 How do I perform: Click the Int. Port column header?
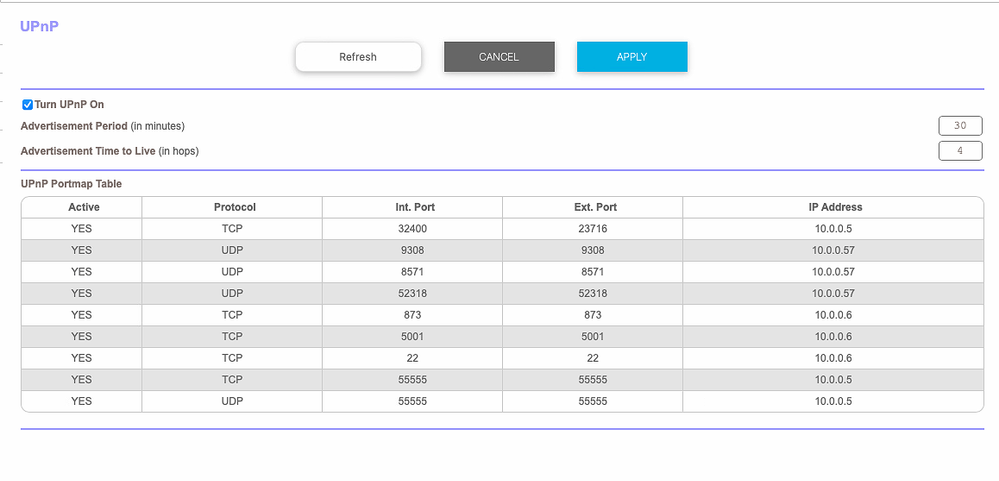412,208
